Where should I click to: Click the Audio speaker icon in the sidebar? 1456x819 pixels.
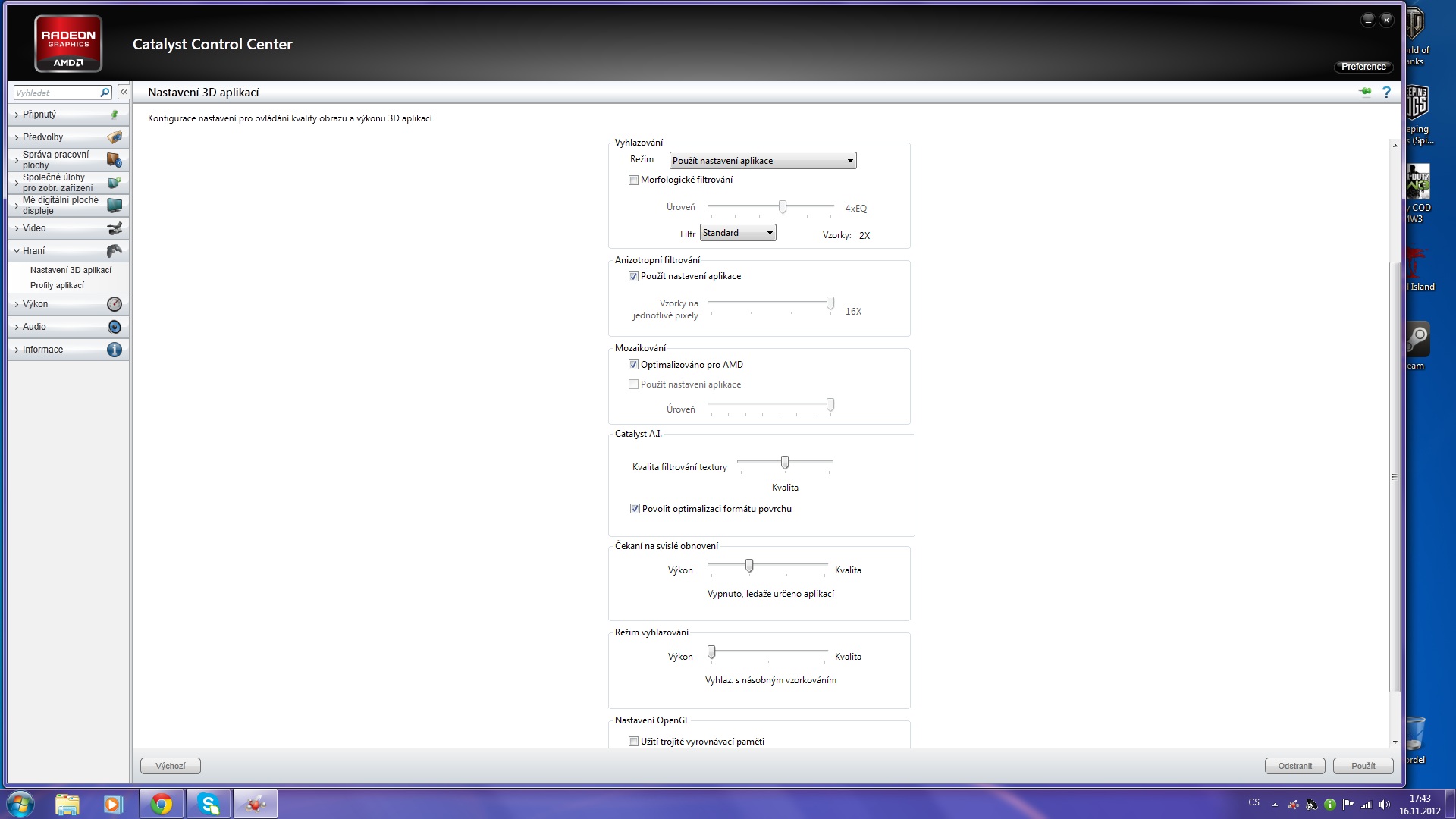point(115,327)
